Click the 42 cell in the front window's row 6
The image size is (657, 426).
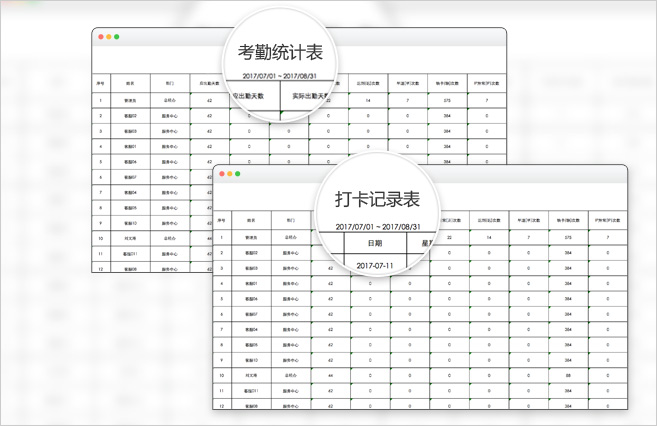pos(330,314)
